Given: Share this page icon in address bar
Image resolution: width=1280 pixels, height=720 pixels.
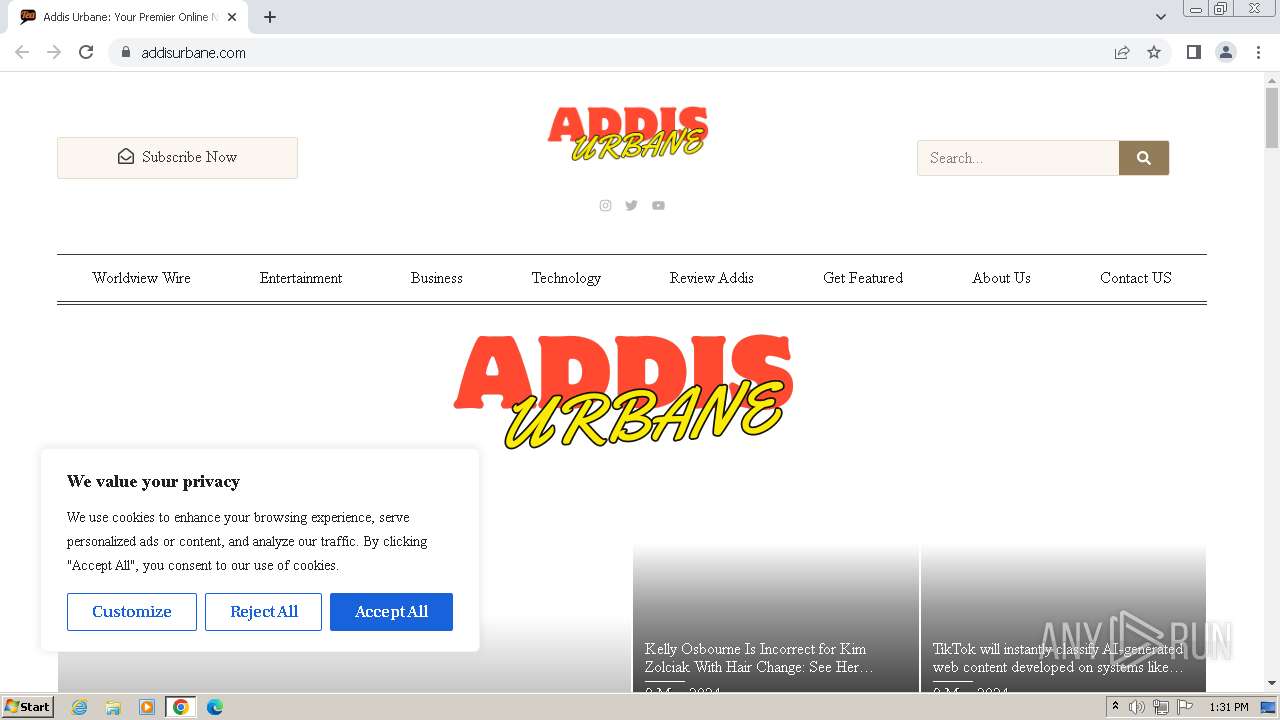Looking at the screenshot, I should (x=1122, y=52).
